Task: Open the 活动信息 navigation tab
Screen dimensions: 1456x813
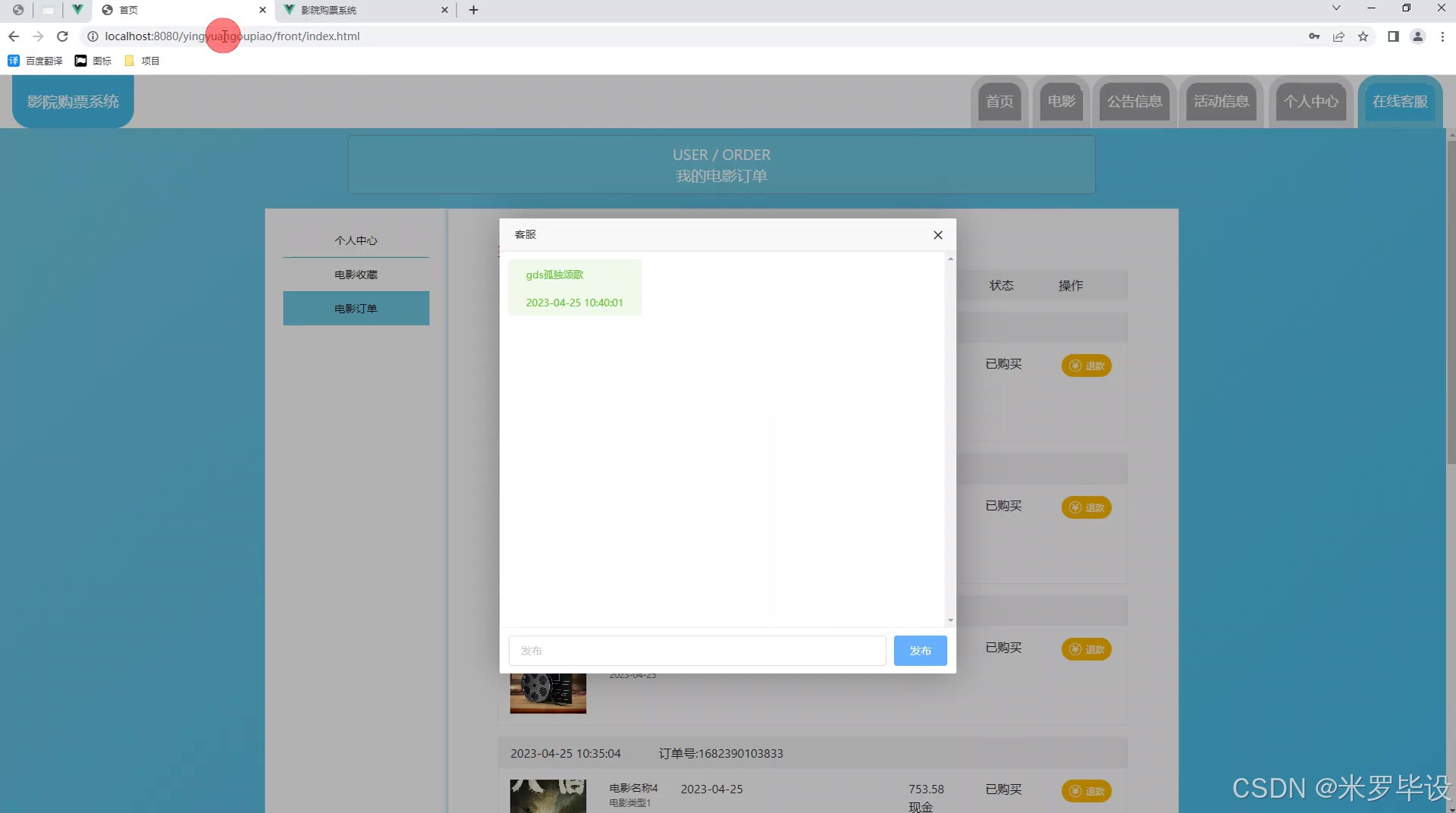Action: point(1221,102)
